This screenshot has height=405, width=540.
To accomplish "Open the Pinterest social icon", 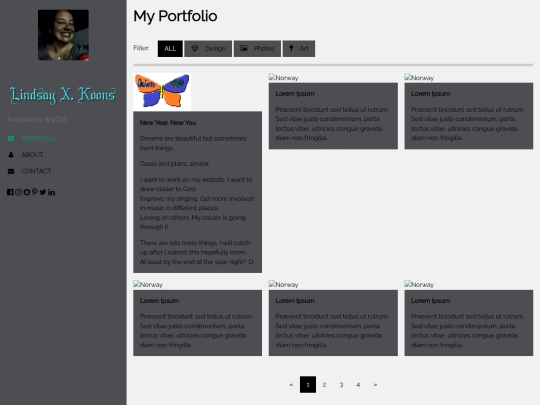I will coord(34,192).
